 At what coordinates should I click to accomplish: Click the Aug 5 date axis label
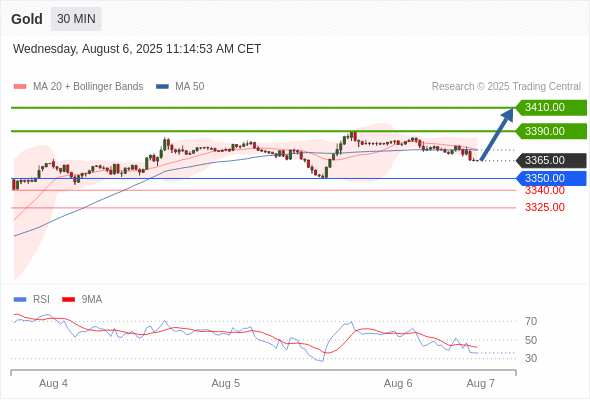coord(225,383)
